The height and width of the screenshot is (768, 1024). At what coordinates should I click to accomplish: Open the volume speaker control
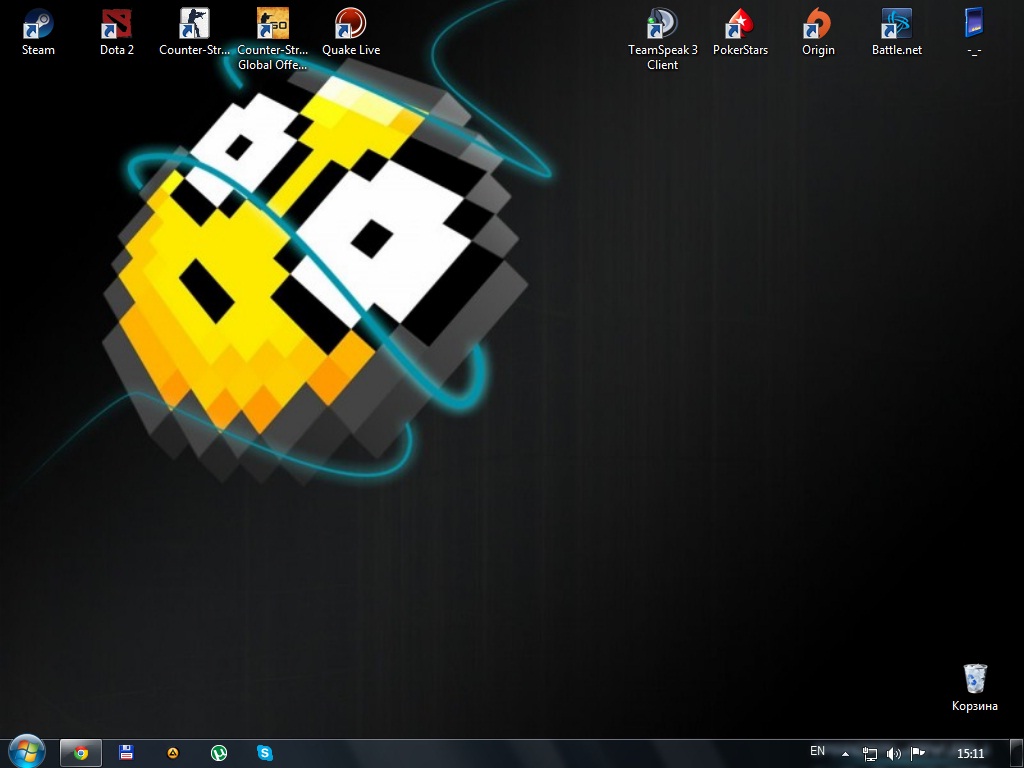point(893,753)
